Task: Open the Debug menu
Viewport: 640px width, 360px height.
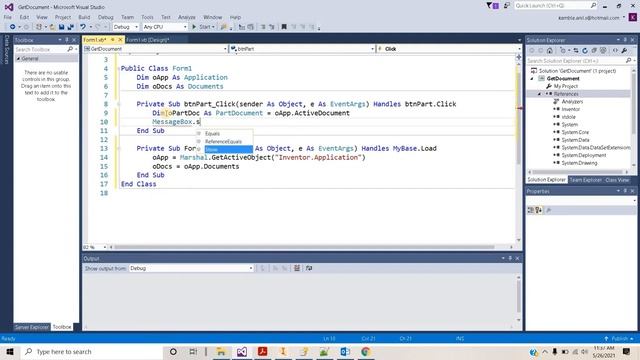Action: pos(106,17)
